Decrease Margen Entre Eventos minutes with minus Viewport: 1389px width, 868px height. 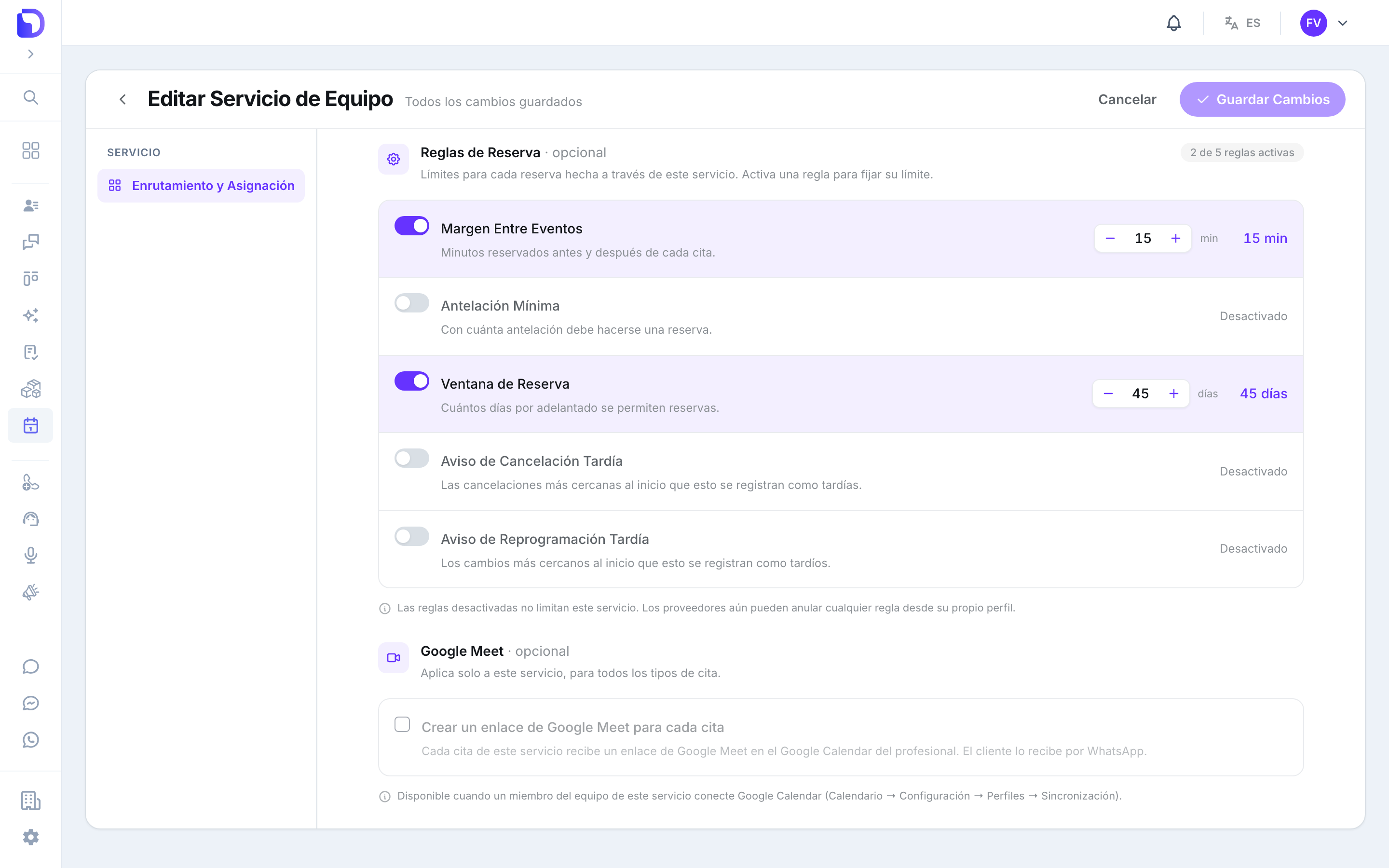tap(1110, 238)
